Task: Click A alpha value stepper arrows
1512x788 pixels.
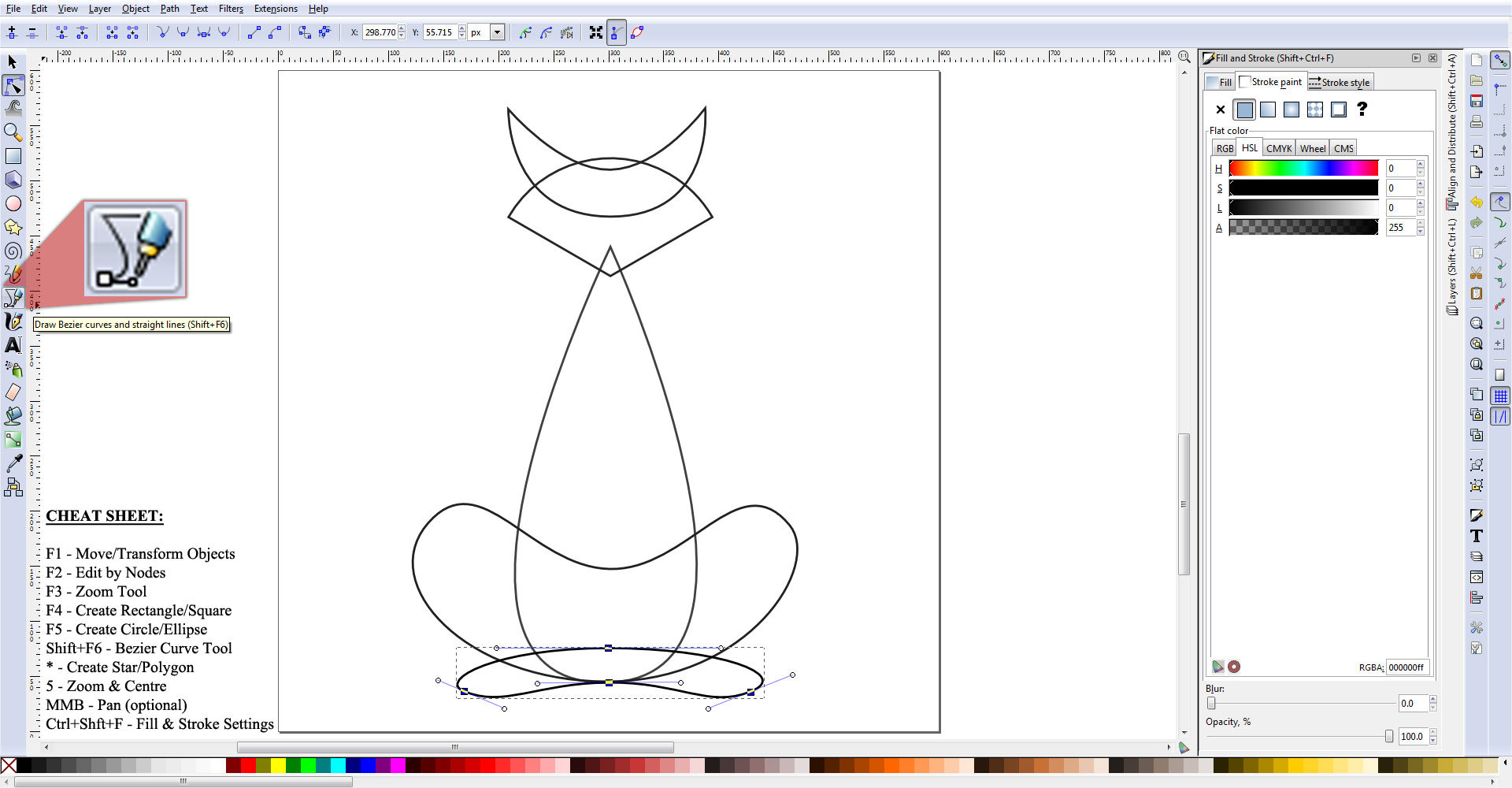Action: pos(1421,227)
